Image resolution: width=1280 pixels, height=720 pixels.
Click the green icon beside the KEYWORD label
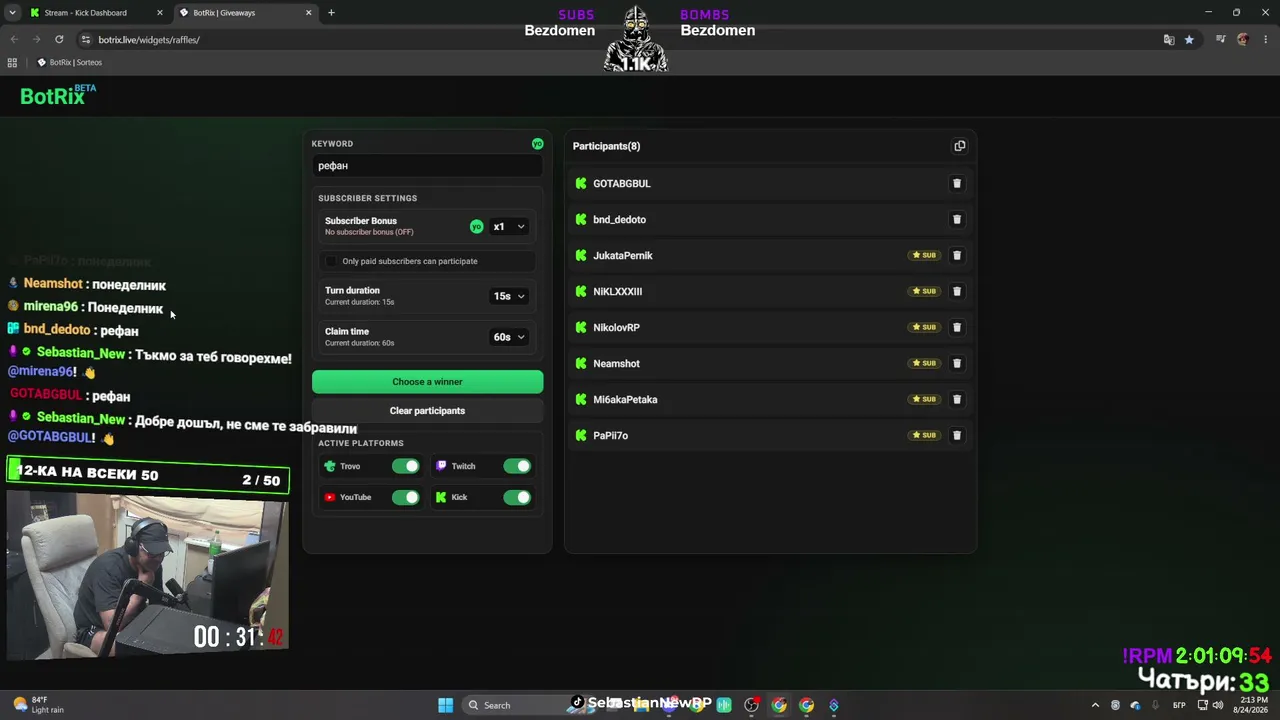[538, 144]
